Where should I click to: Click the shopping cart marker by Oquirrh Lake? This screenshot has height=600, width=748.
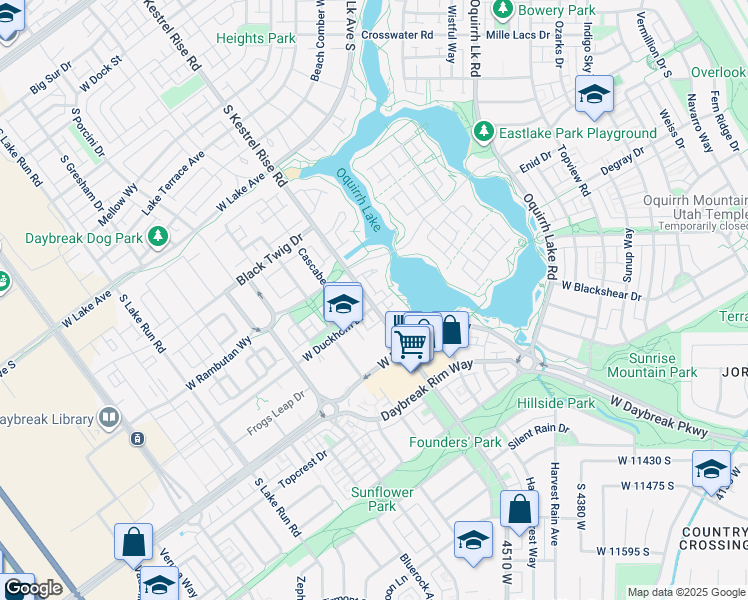(x=411, y=345)
